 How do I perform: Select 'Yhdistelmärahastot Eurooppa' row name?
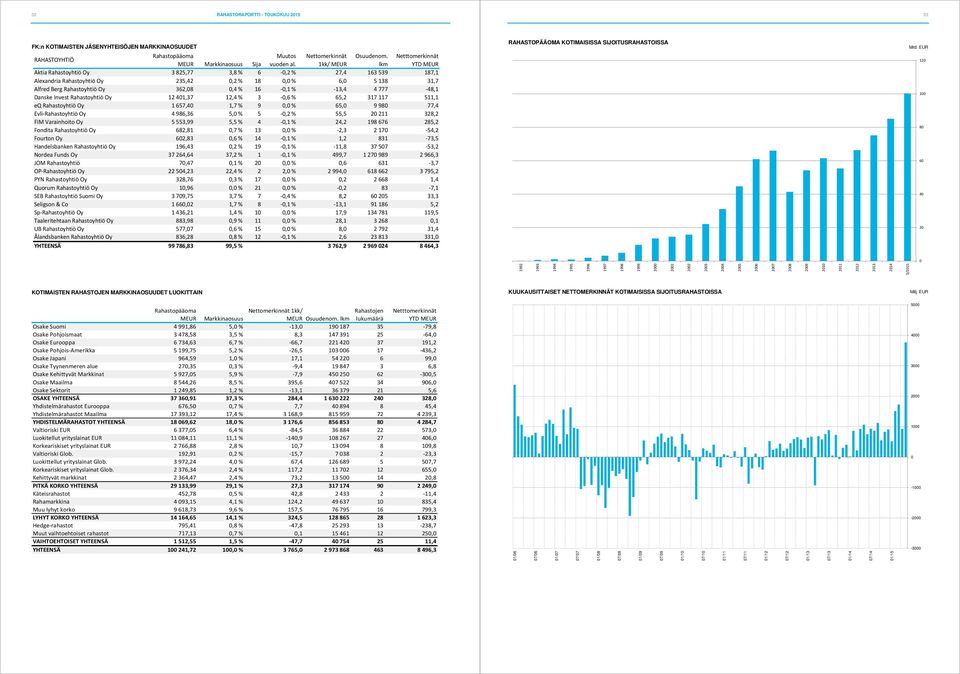(71, 406)
